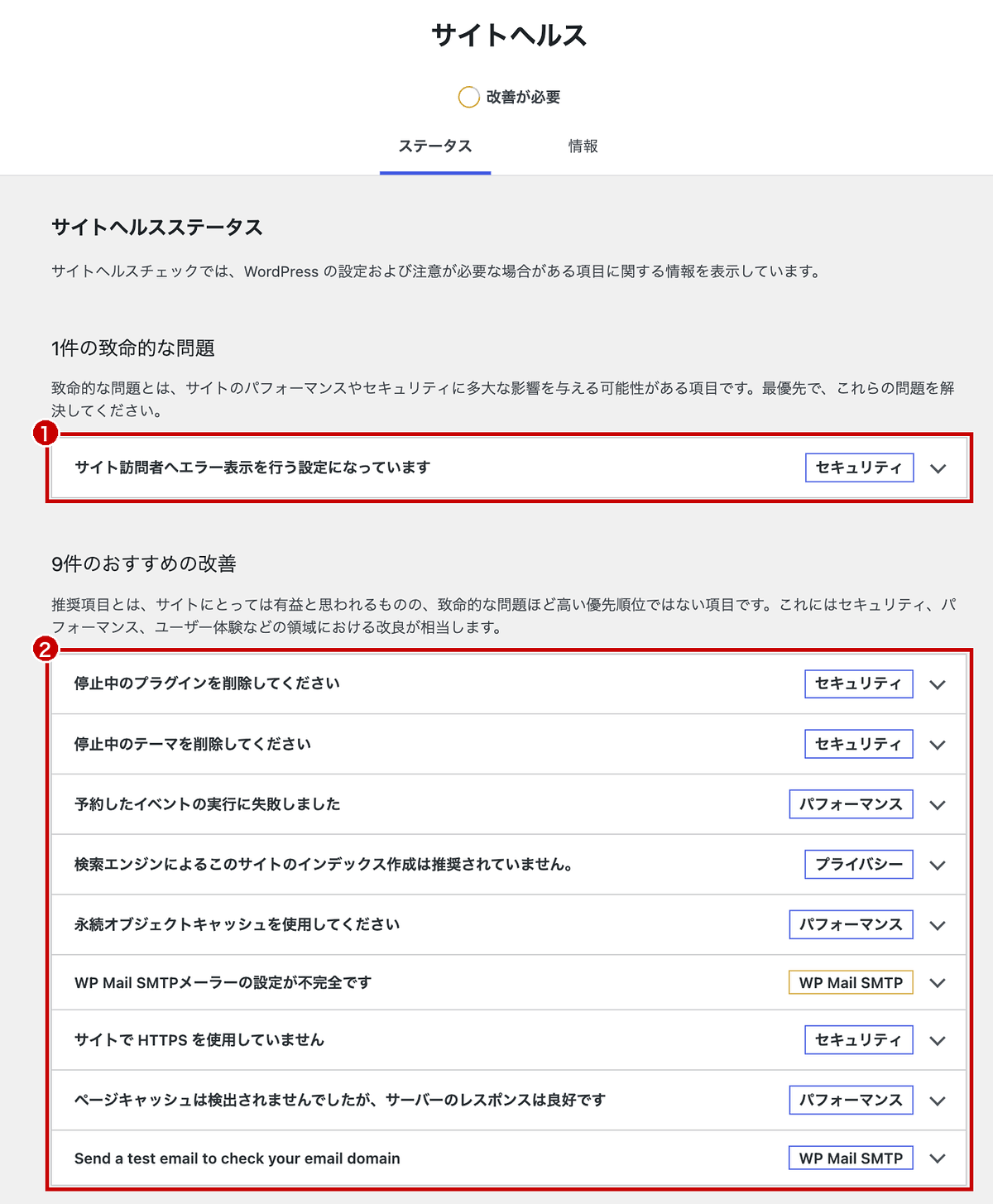993x1204 pixels.
Task: Open ページキャッシュは検出されませんでした heading
Action: click(x=340, y=1100)
